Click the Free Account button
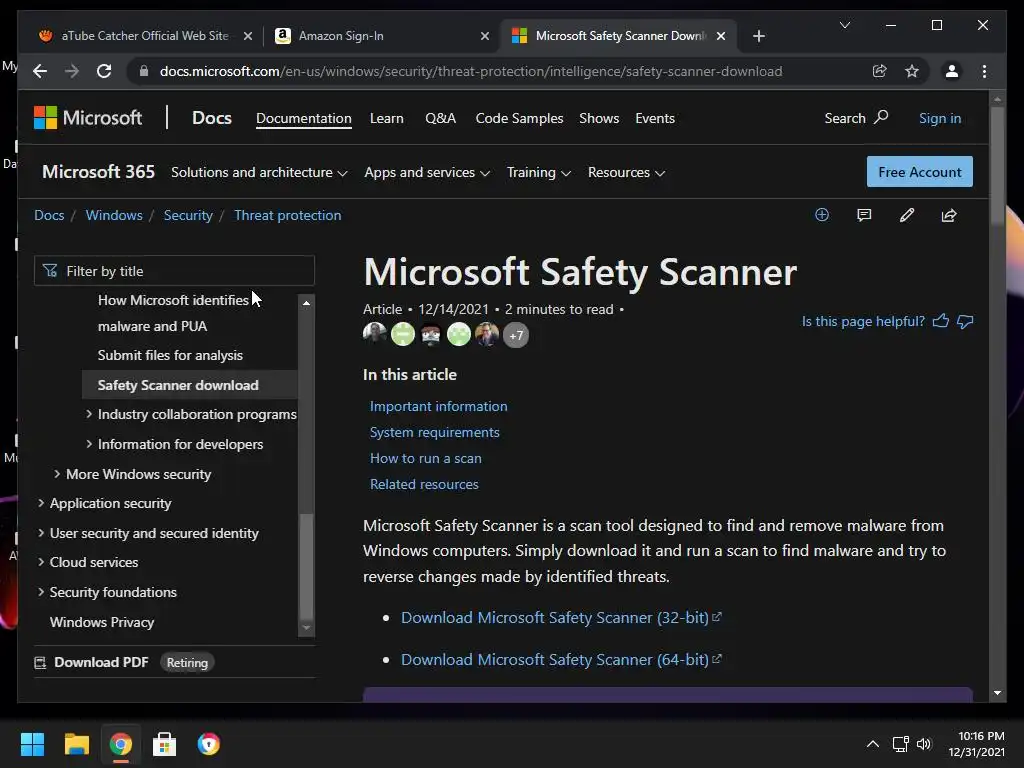 coord(920,172)
